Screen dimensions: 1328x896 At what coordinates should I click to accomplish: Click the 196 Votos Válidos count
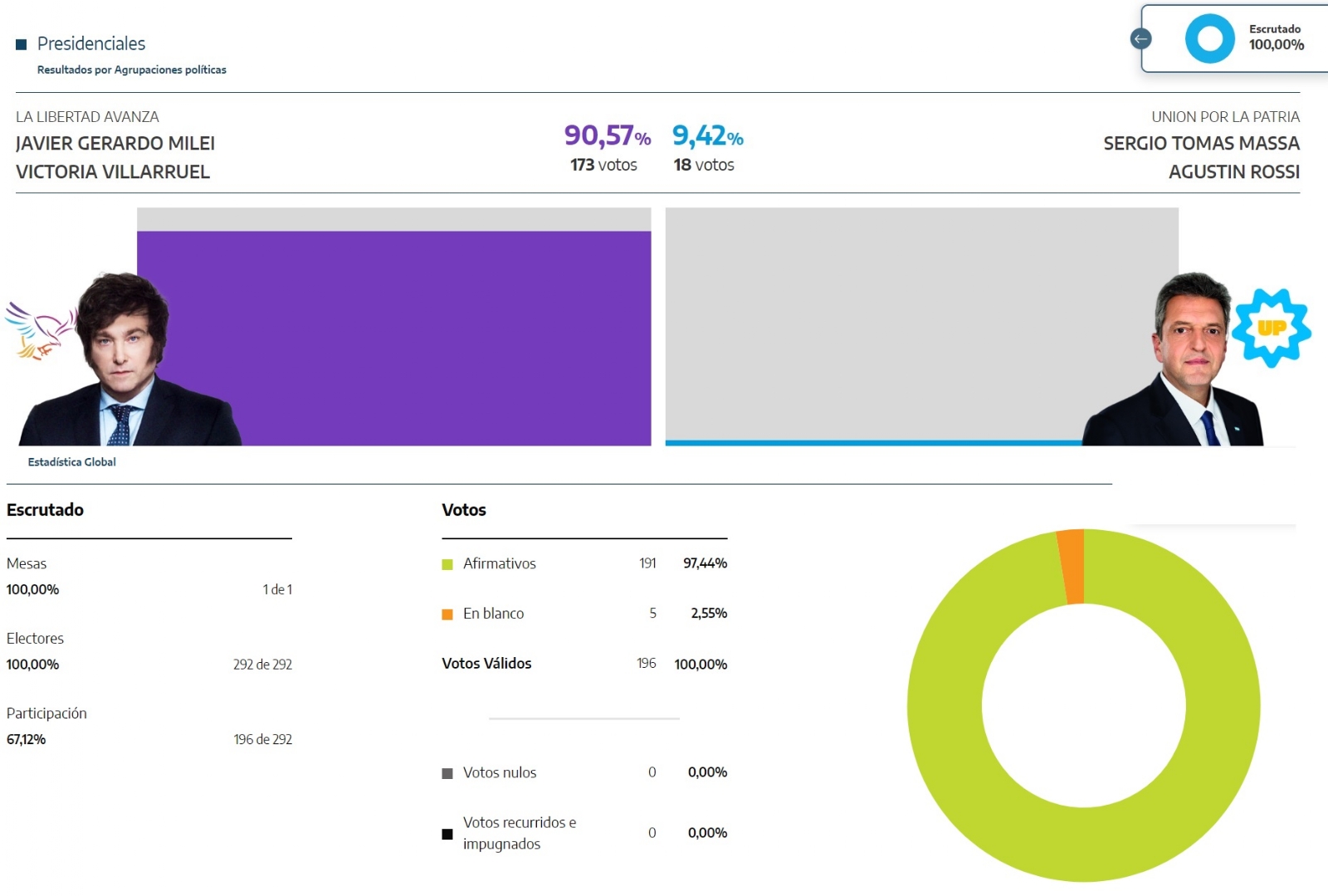[x=647, y=664]
